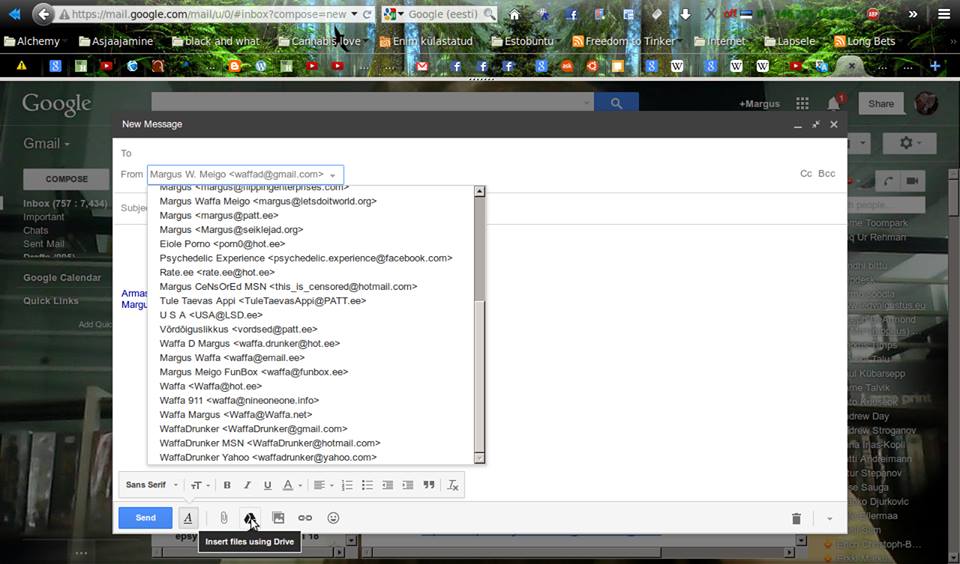The height and width of the screenshot is (564, 960).
Task: Open Important folder in sidebar
Action: [43, 217]
